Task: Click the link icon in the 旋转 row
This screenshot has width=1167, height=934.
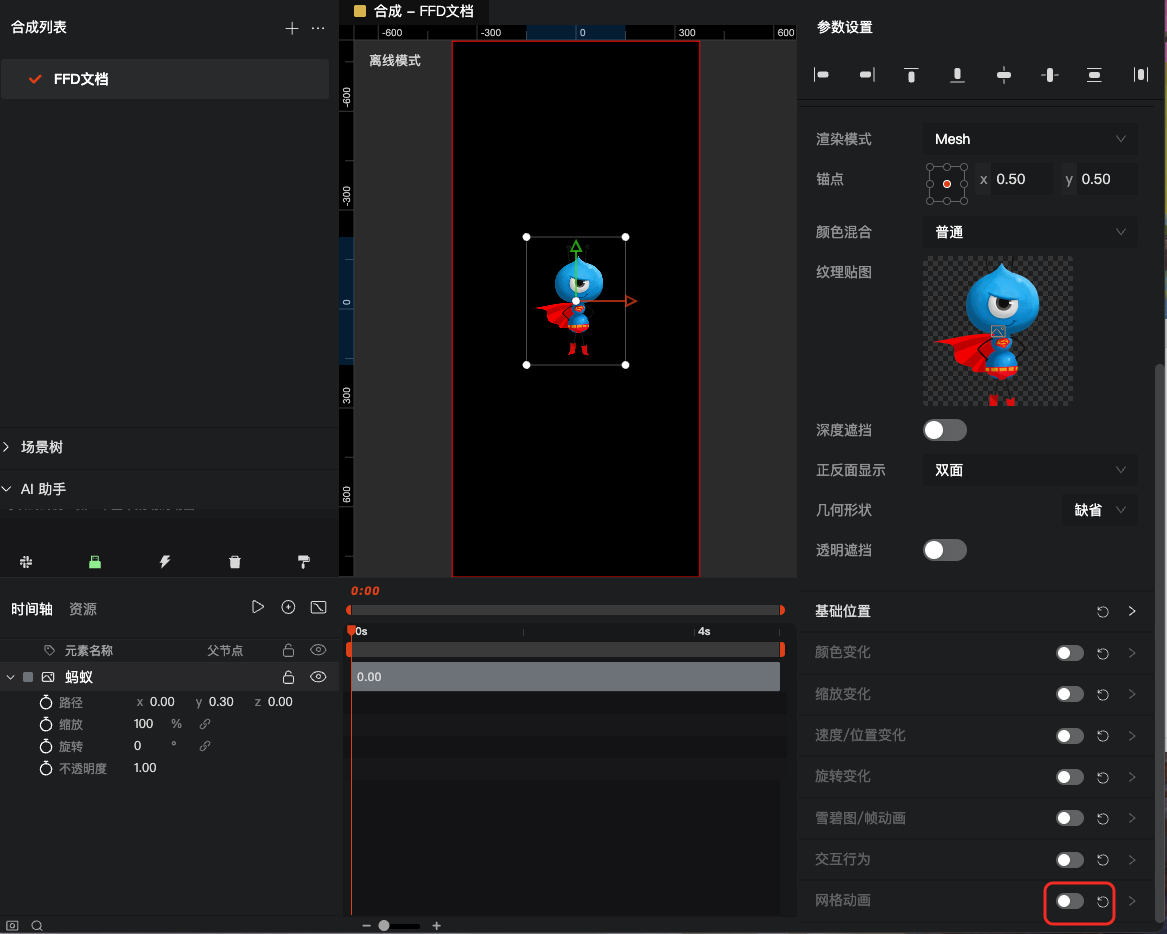Action: 205,746
